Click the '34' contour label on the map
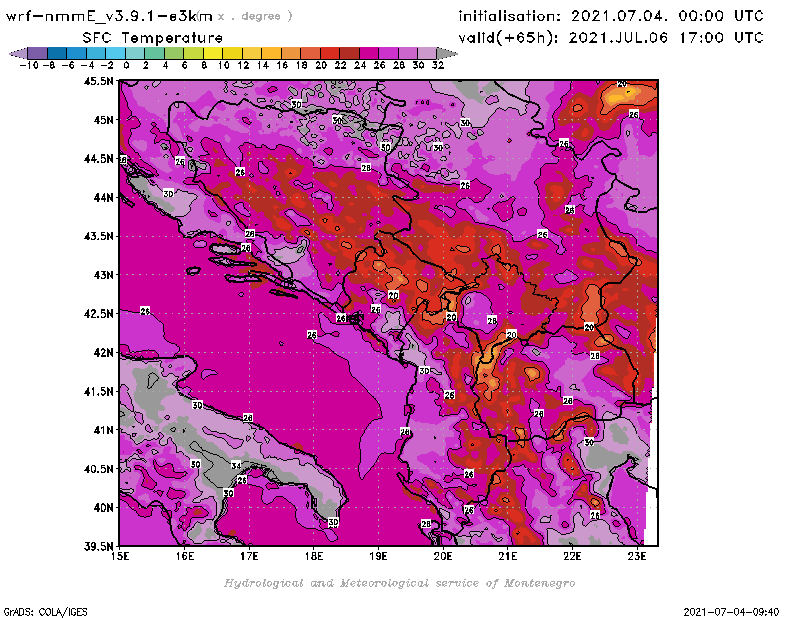 tap(236, 465)
